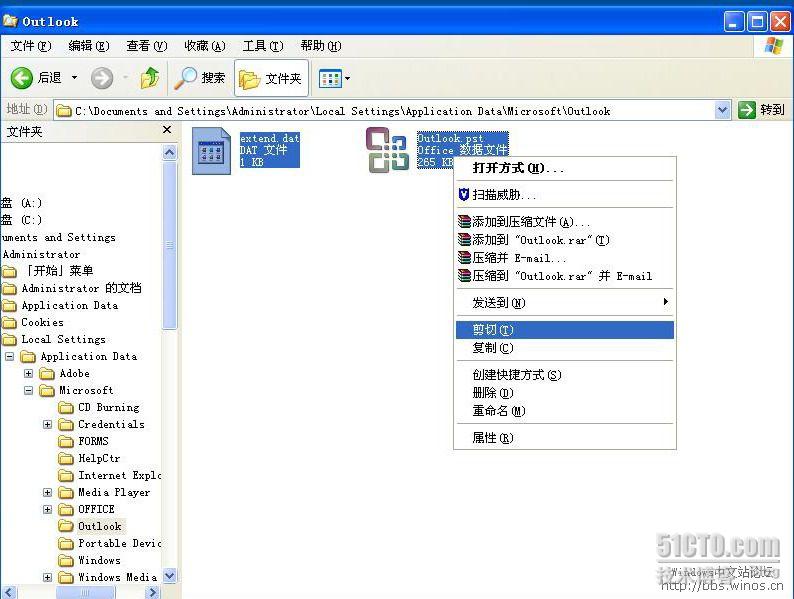Screen dimensions: 794x599
Task: Choose 压缩并 E-mail option
Action: 565,258
